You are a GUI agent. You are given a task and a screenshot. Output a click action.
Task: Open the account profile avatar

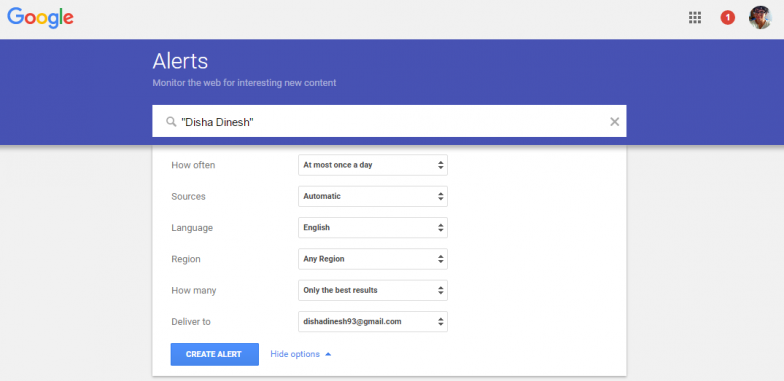coord(760,18)
